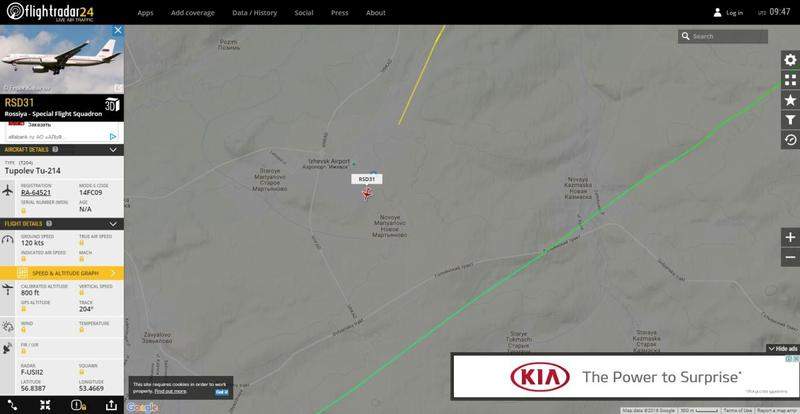
Task: Open playback history clock icon
Action: (x=790, y=140)
